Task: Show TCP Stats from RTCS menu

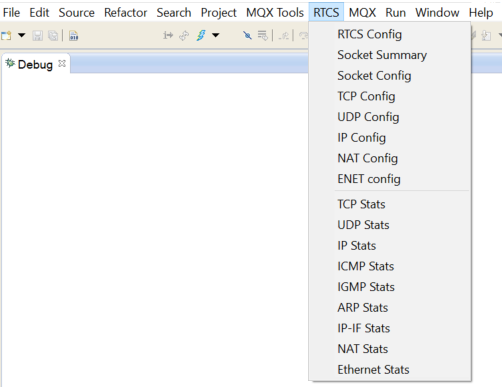Action: (390, 204)
